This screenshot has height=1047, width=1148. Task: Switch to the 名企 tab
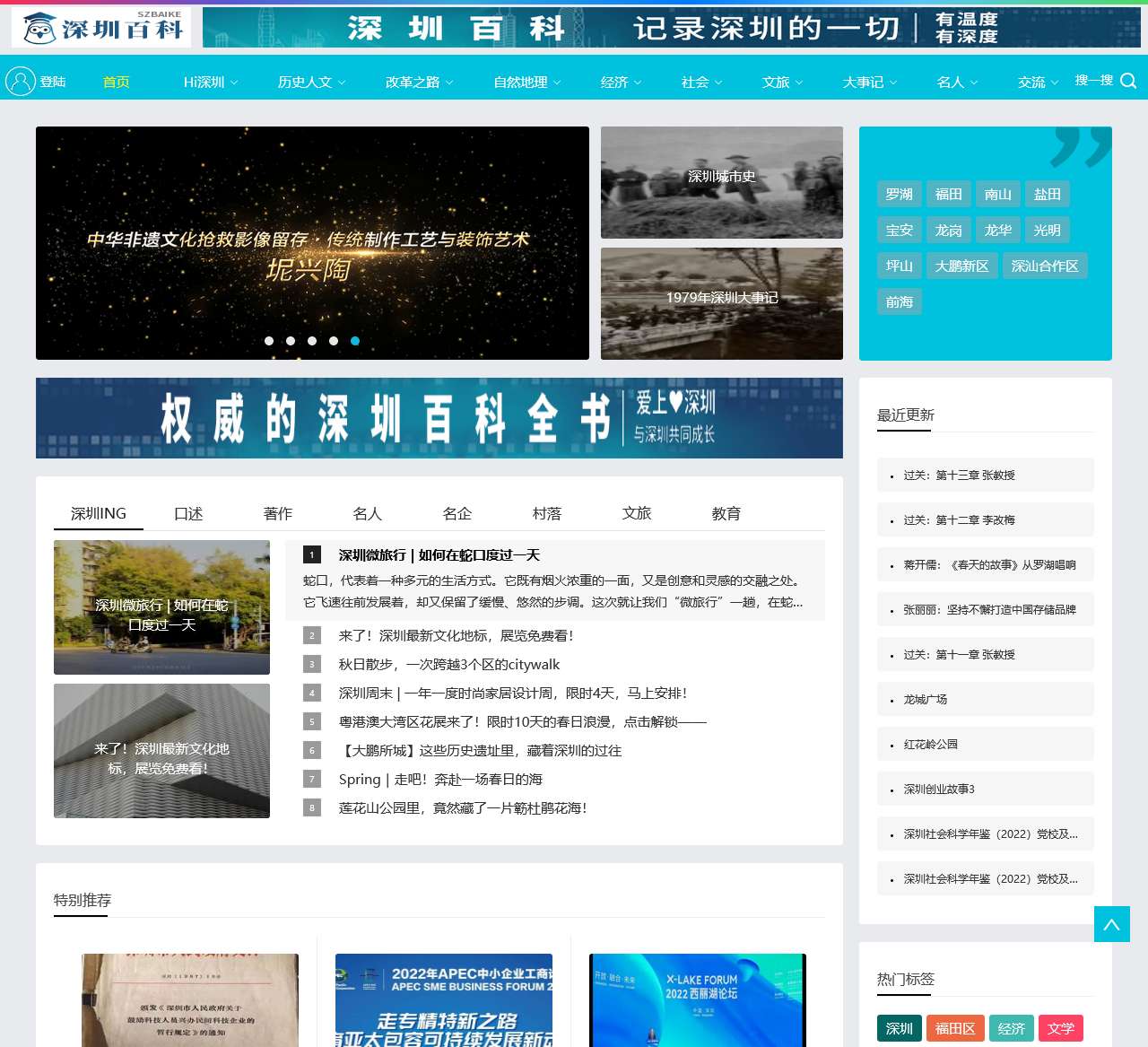(x=457, y=513)
